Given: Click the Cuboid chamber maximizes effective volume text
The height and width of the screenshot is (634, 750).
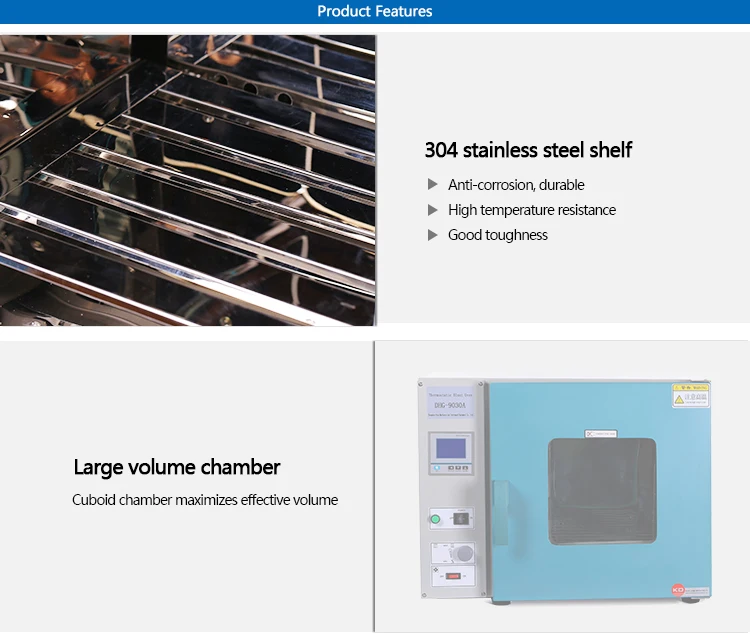Looking at the screenshot, I should [205, 499].
